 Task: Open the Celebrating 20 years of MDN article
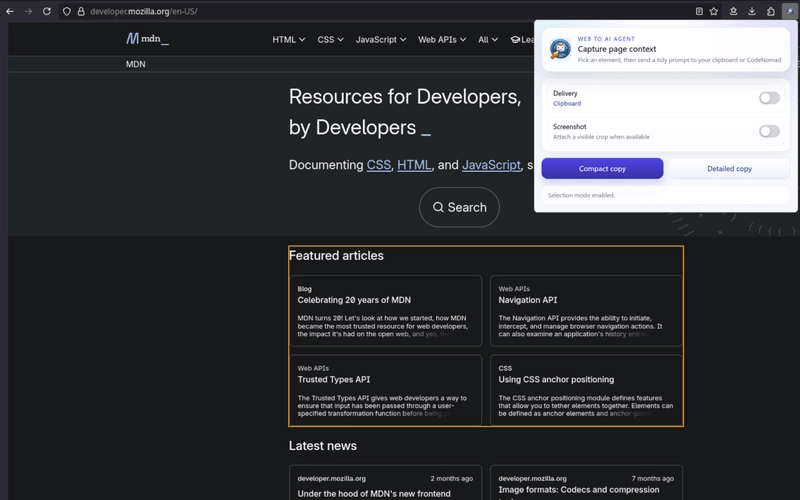click(354, 300)
